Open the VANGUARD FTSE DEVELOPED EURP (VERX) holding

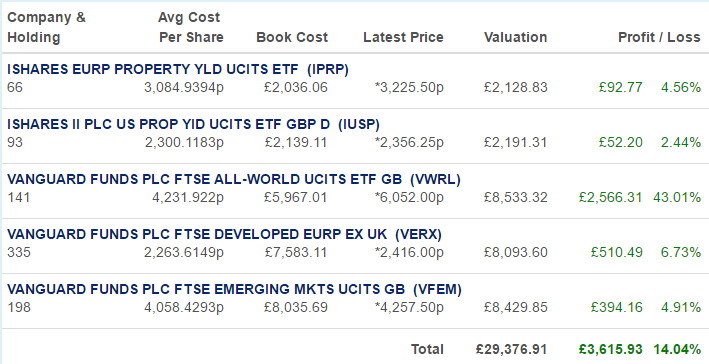tap(224, 234)
